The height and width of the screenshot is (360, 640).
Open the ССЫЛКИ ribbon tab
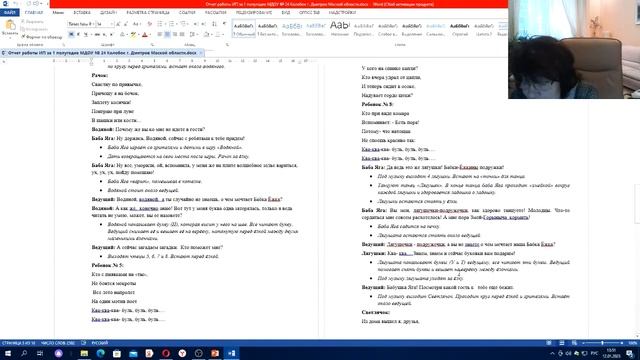(187, 13)
